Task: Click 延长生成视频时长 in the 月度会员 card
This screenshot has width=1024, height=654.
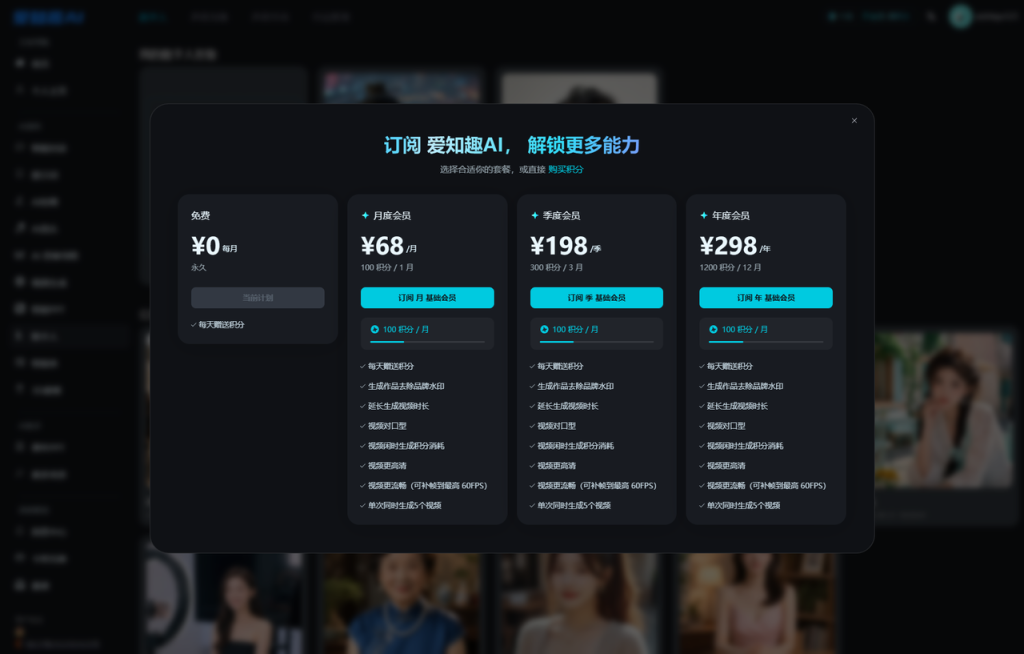Action: tap(398, 406)
